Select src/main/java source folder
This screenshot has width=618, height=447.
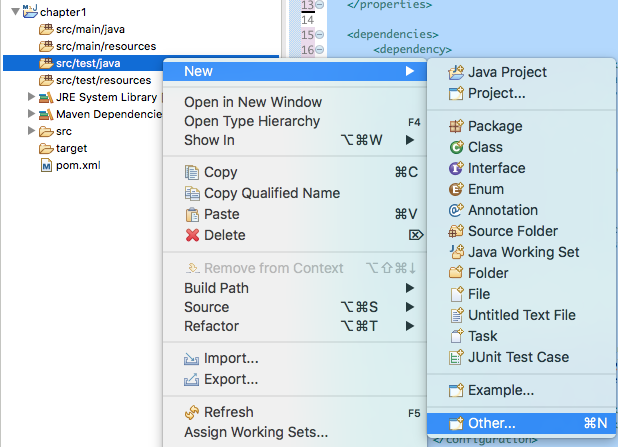pos(90,29)
